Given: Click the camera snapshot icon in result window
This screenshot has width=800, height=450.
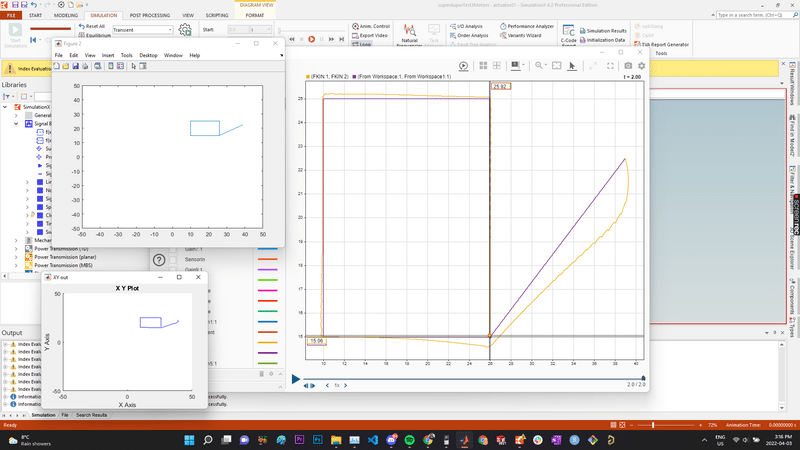Looking at the screenshot, I should pos(628,65).
